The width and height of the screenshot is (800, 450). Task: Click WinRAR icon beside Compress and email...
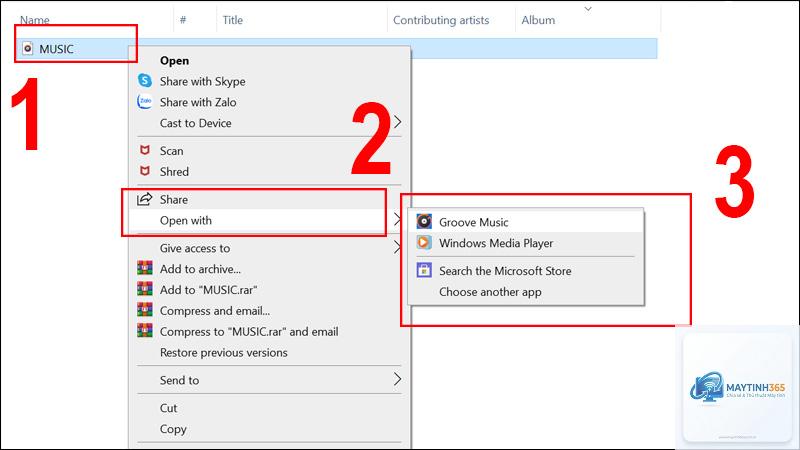coord(145,310)
